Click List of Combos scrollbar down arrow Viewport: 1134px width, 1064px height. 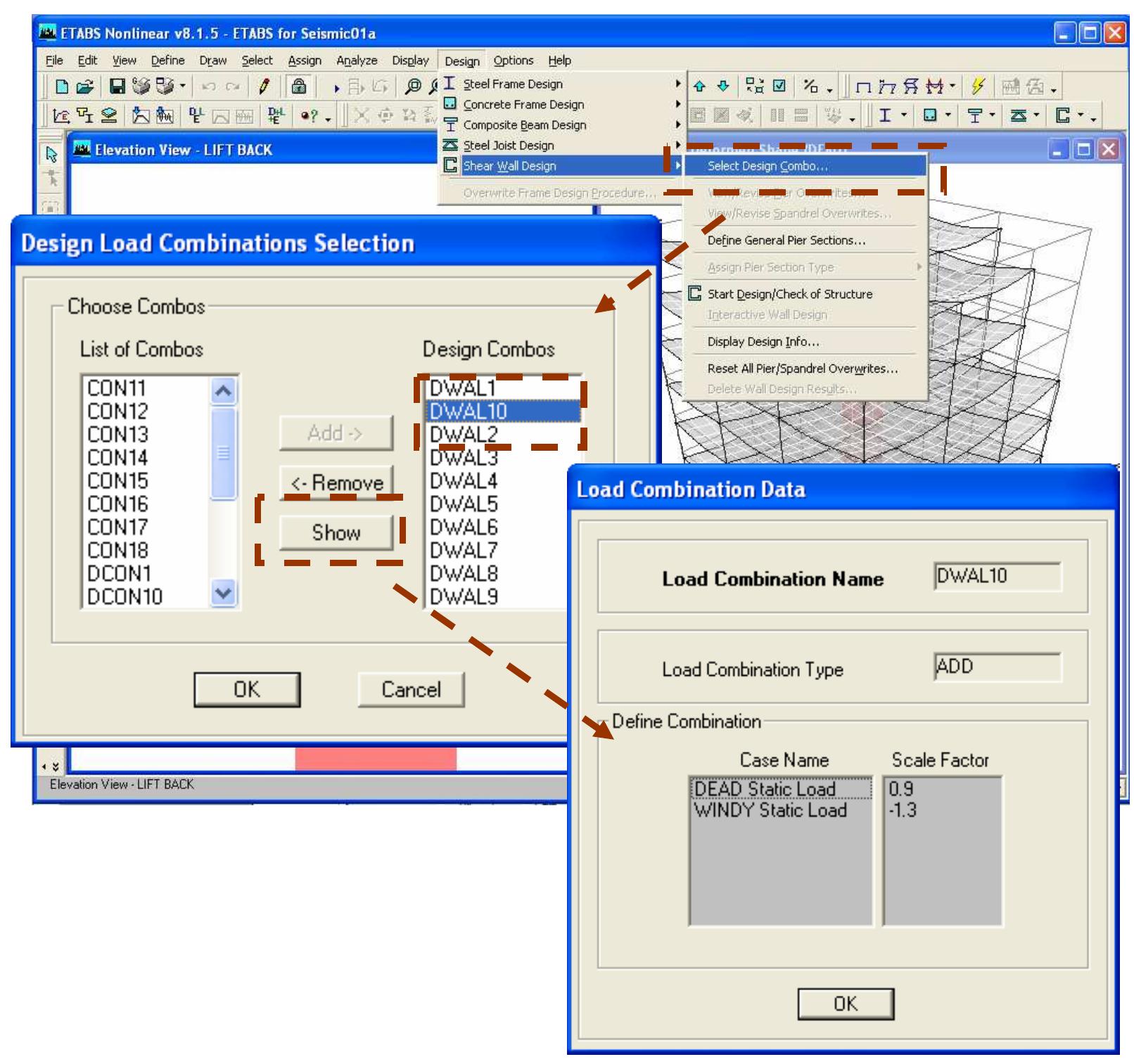pos(223,593)
